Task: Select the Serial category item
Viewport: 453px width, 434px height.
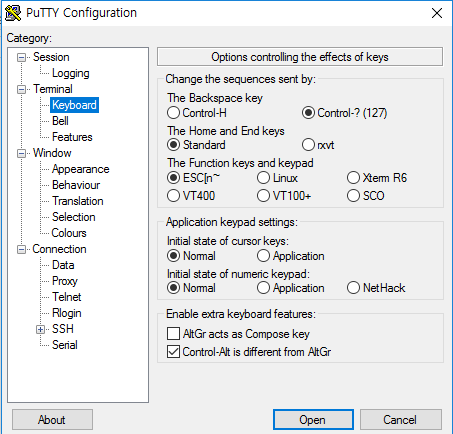Action: click(x=65, y=345)
